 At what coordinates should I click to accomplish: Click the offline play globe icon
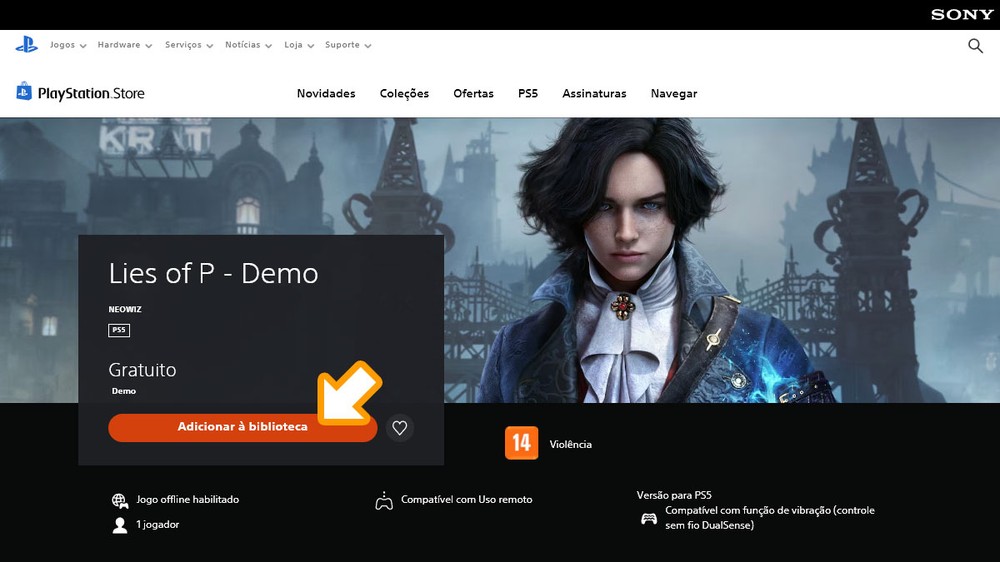coord(120,501)
